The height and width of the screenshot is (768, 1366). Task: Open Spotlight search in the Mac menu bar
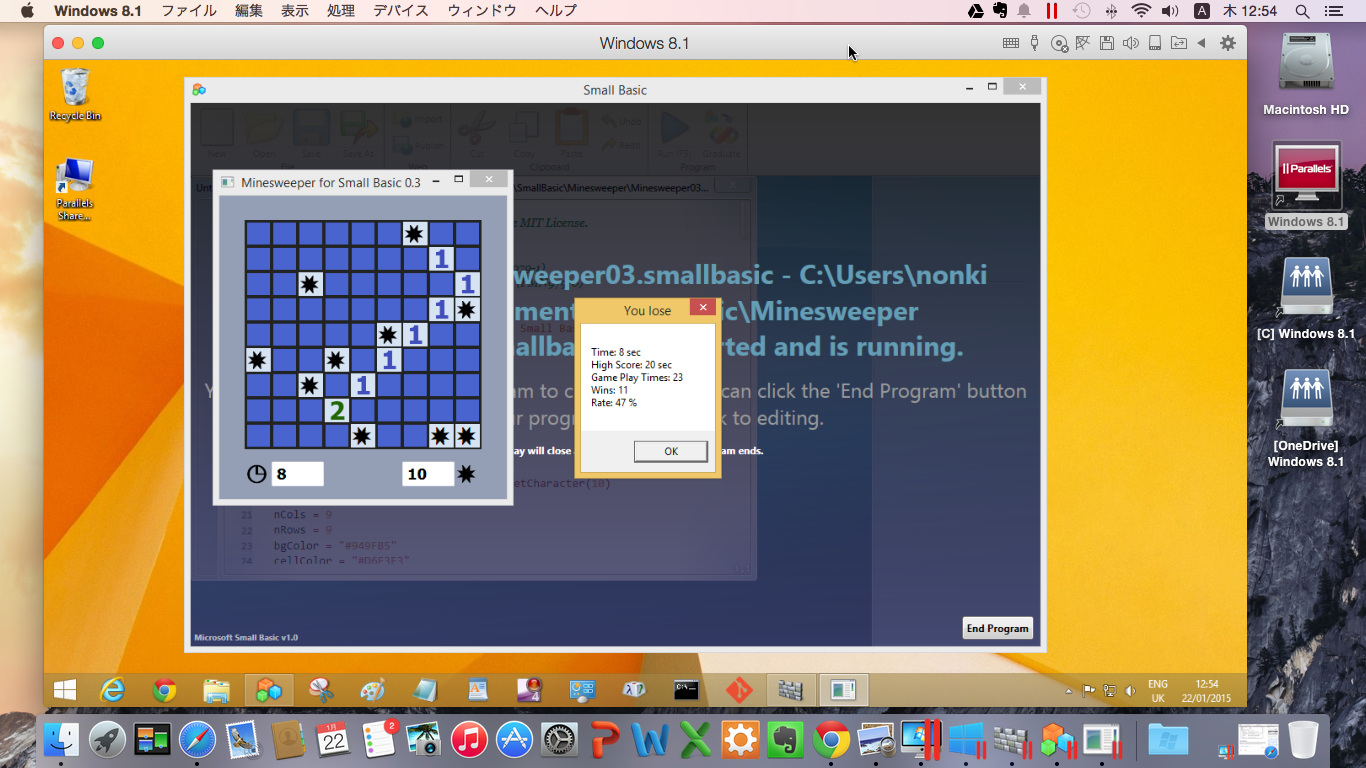click(1302, 11)
